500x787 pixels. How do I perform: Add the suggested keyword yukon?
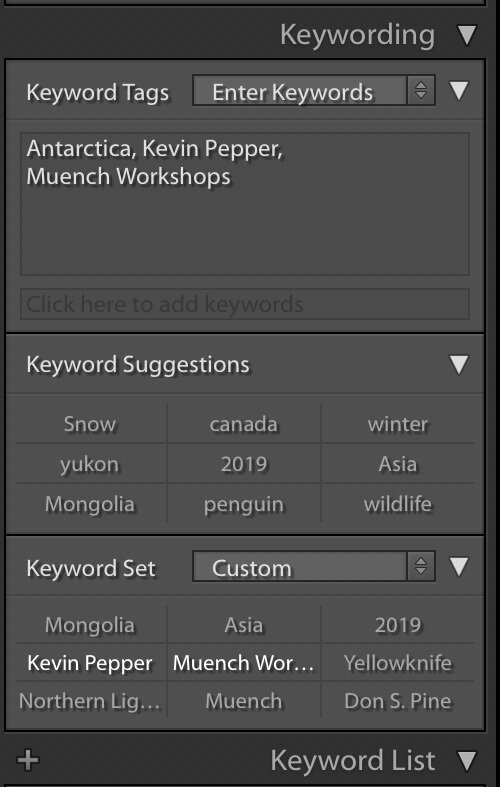tap(90, 464)
